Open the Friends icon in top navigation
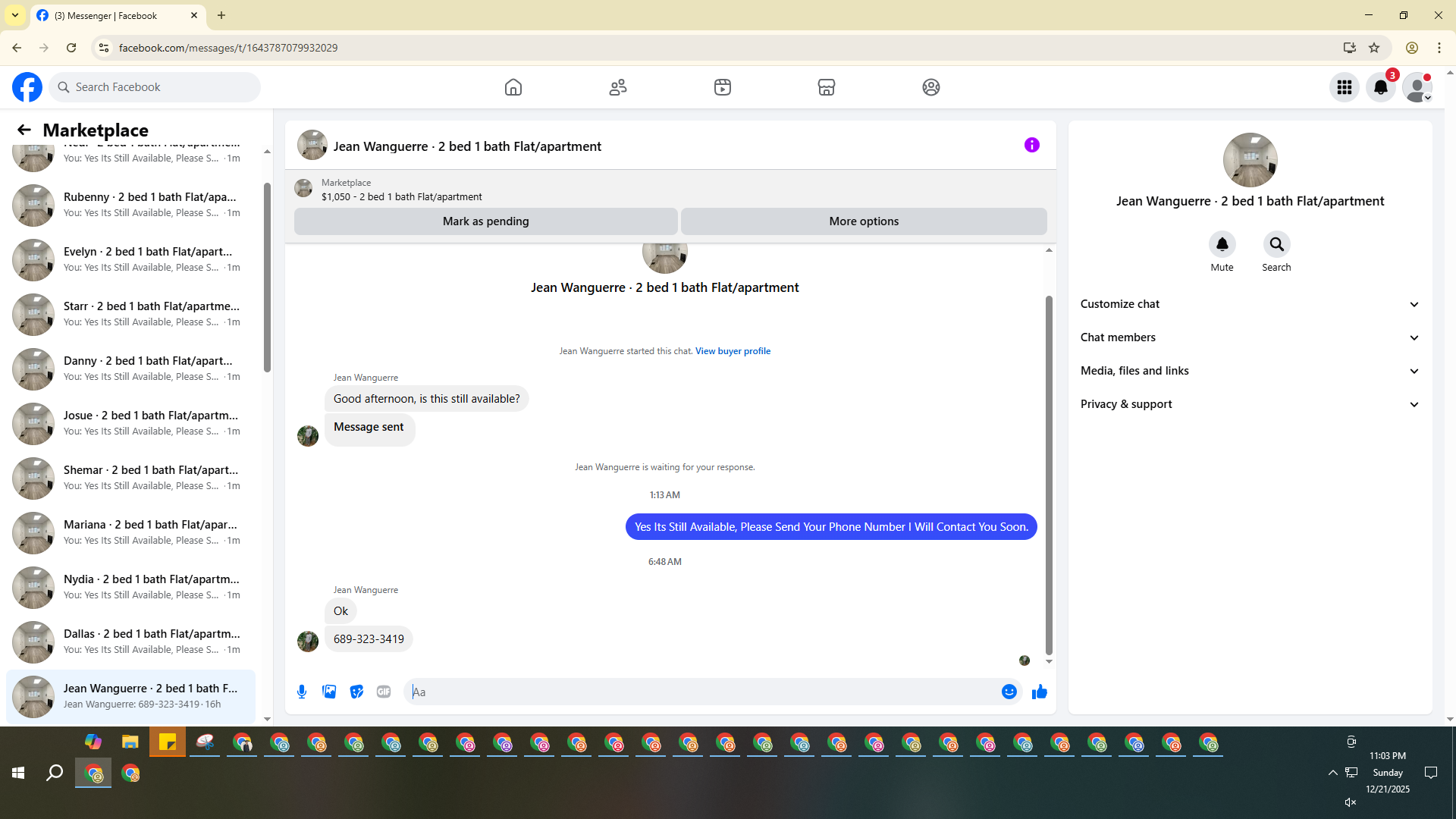 (x=618, y=87)
